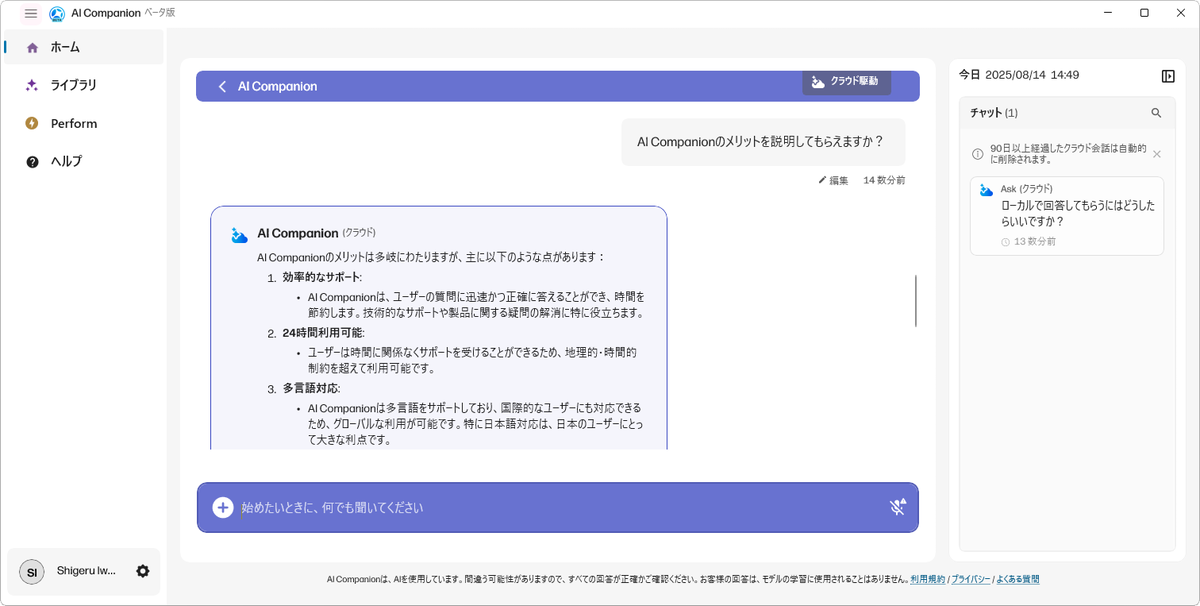Click the conversation scrollbar thumb
Image resolution: width=1200 pixels, height=606 pixels.
(916, 300)
